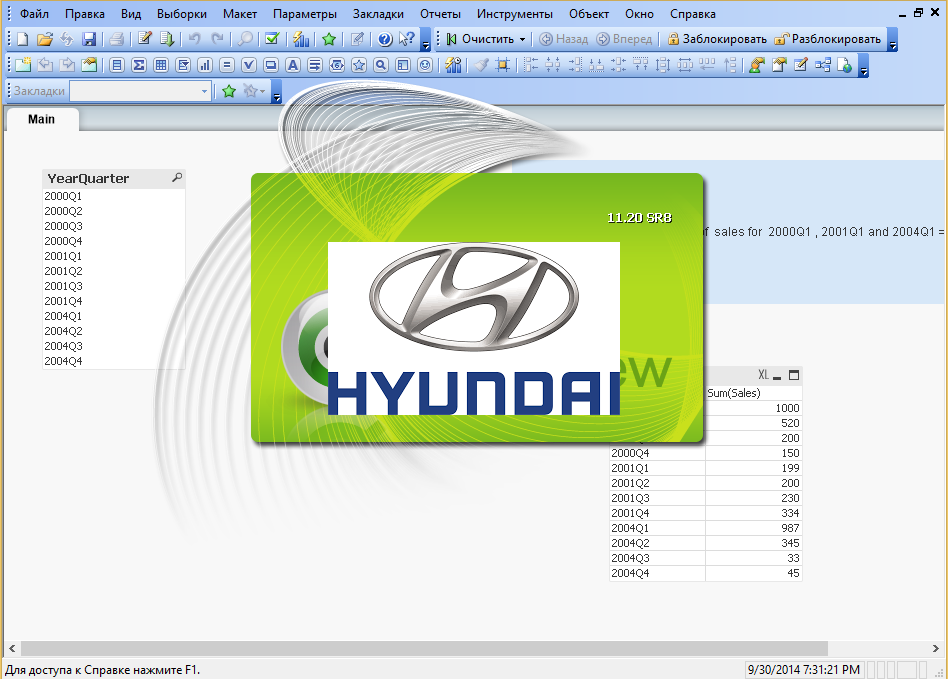Image resolution: width=948 pixels, height=679 pixels.
Task: Click the Print icon in the toolbar
Action: click(x=117, y=39)
